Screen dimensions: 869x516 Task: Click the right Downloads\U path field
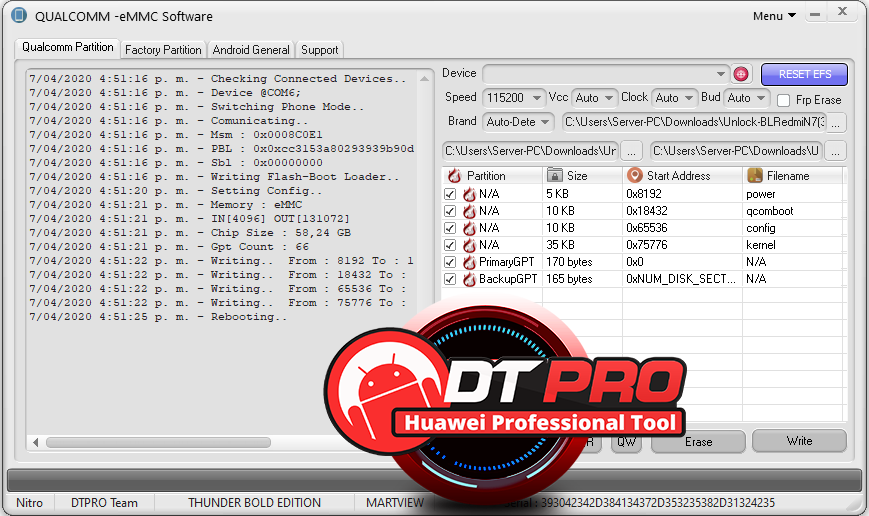pyautogui.click(x=735, y=151)
